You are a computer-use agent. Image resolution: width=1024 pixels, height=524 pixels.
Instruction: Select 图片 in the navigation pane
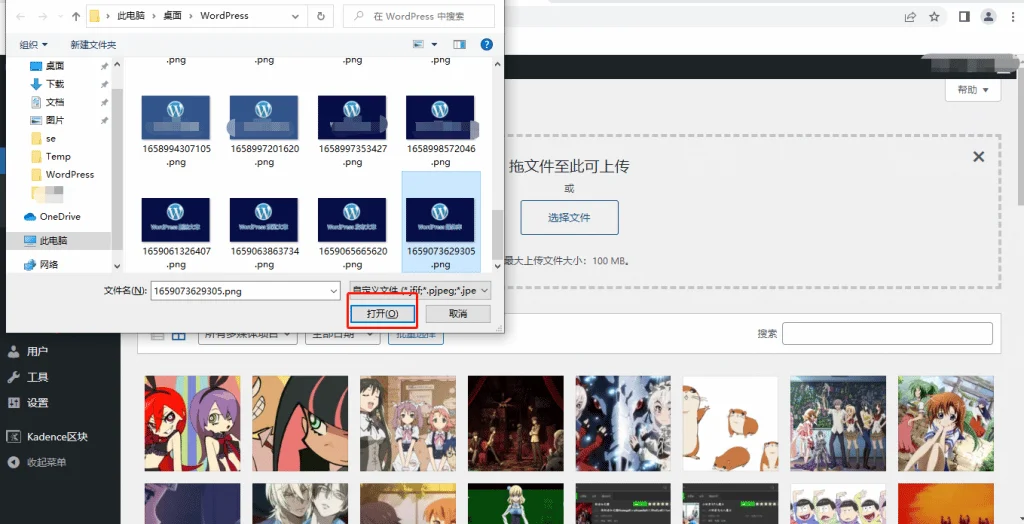(x=55, y=120)
